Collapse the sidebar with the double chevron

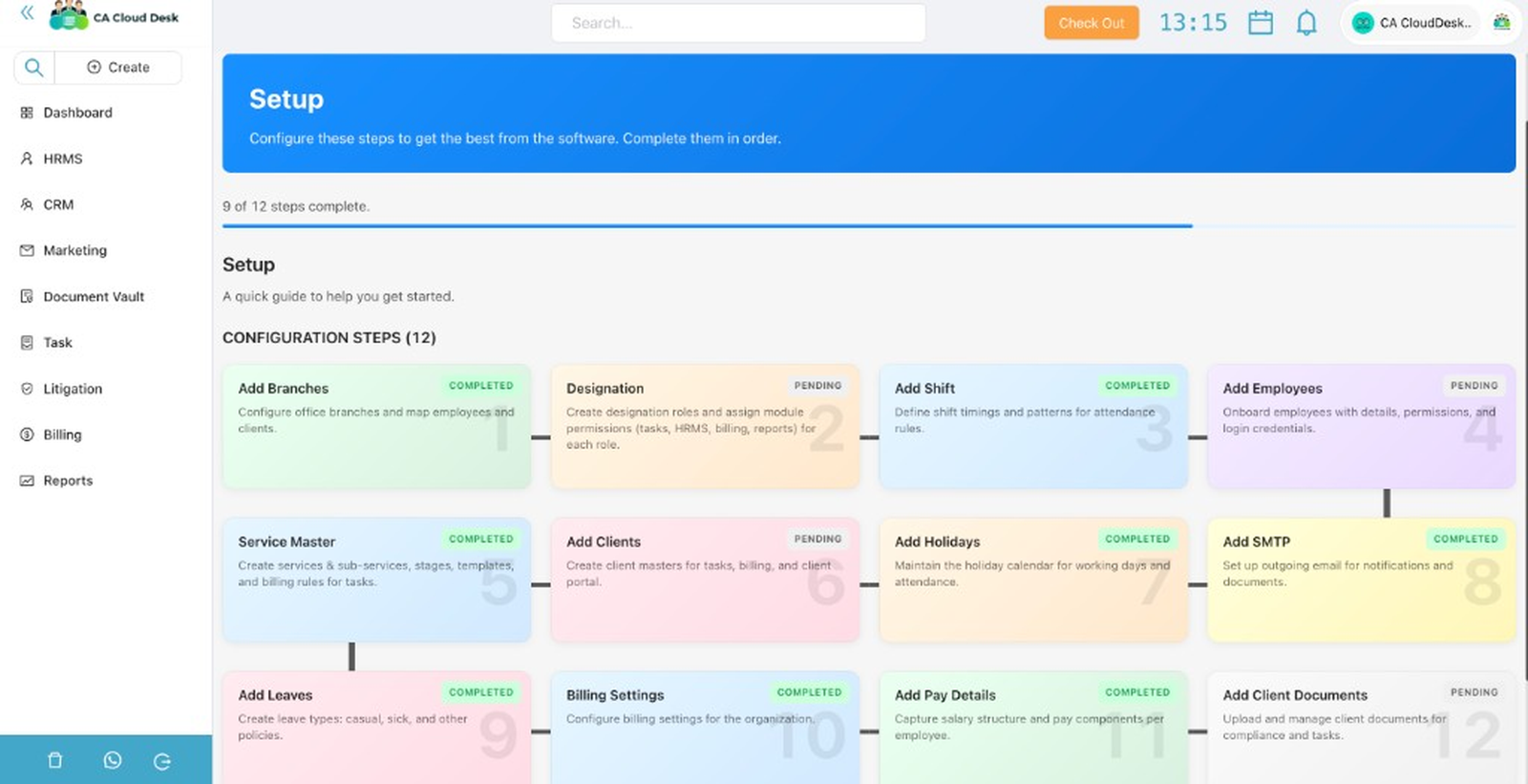pyautogui.click(x=27, y=13)
